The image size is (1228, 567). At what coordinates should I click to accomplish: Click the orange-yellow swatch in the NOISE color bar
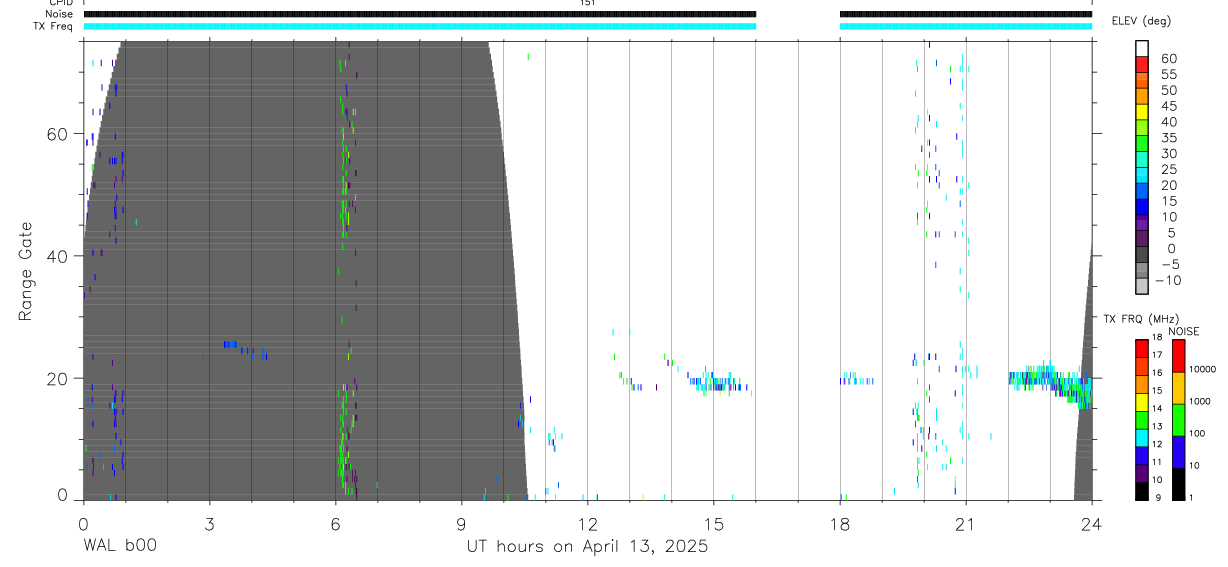point(1178,388)
